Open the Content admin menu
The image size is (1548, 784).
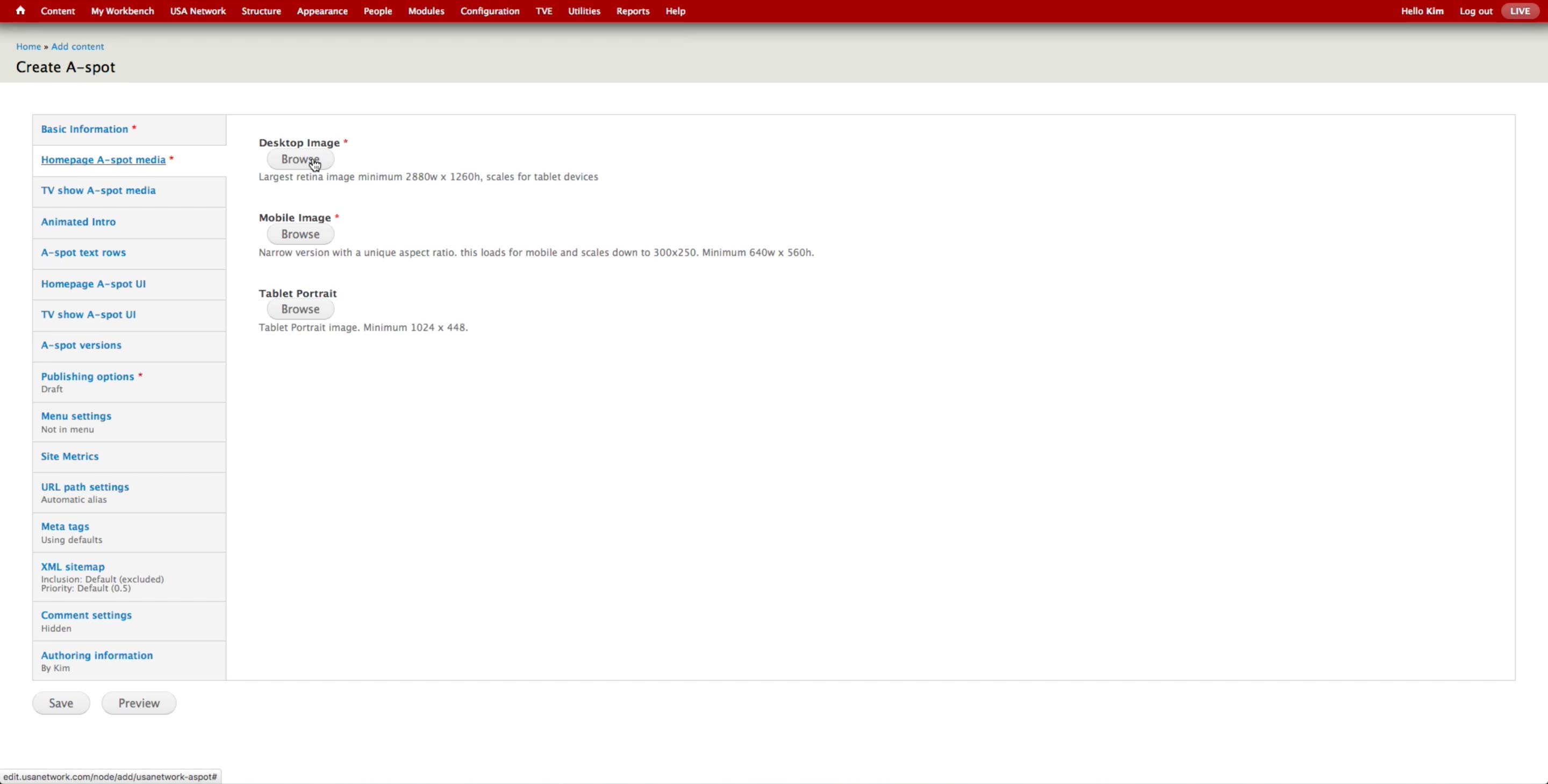(x=58, y=11)
